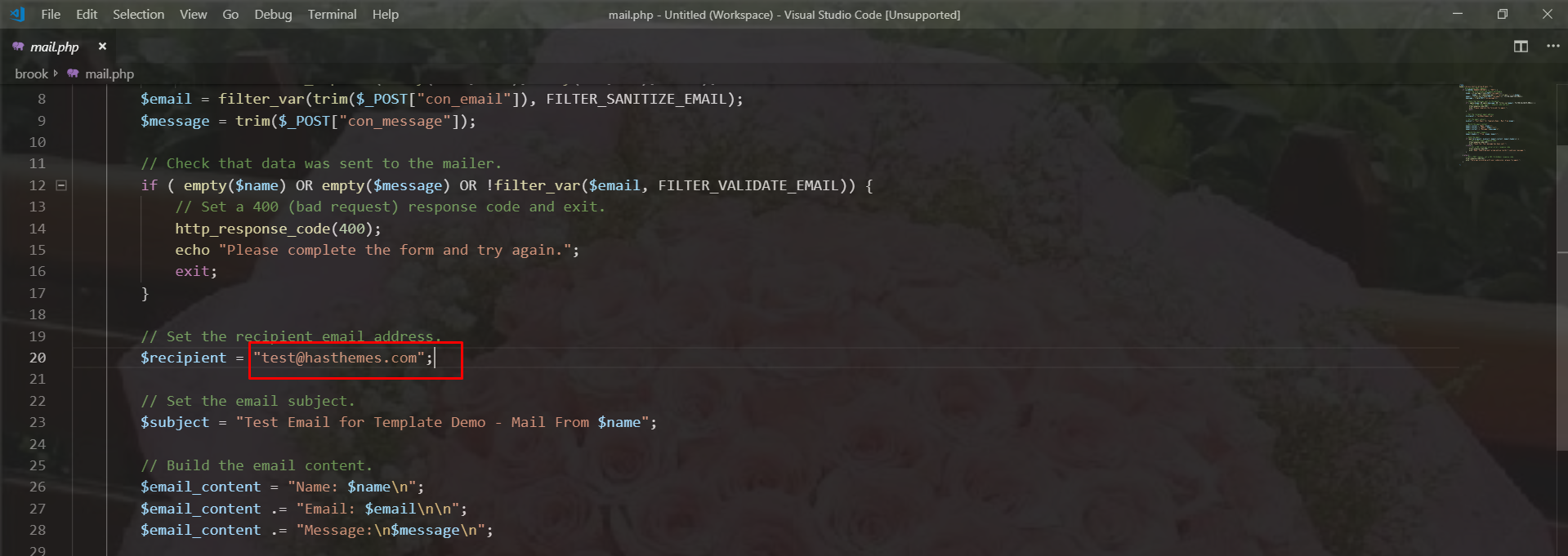Split the editor to the right
The image size is (1568, 556).
coord(1520,47)
